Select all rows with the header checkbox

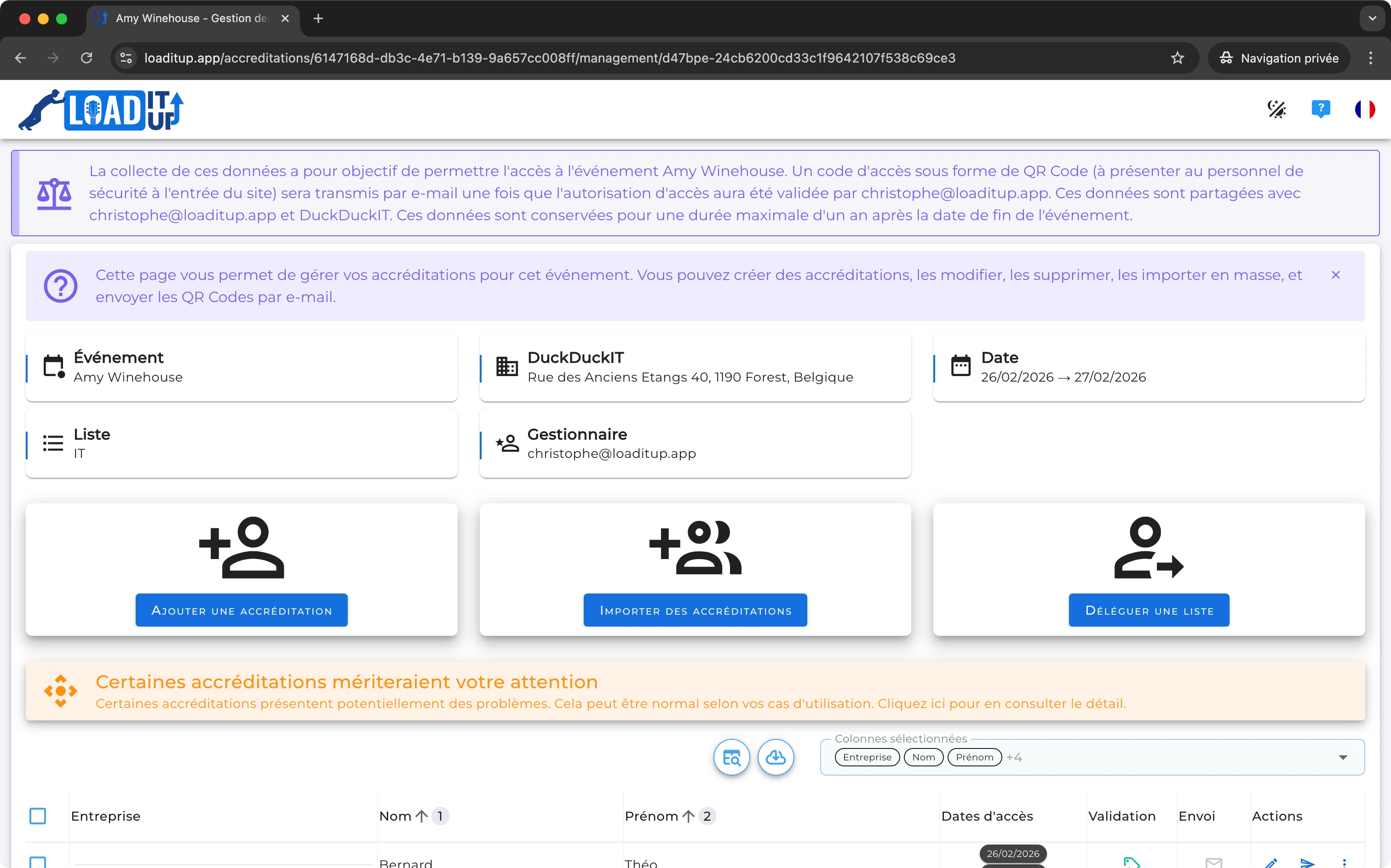coord(38,815)
